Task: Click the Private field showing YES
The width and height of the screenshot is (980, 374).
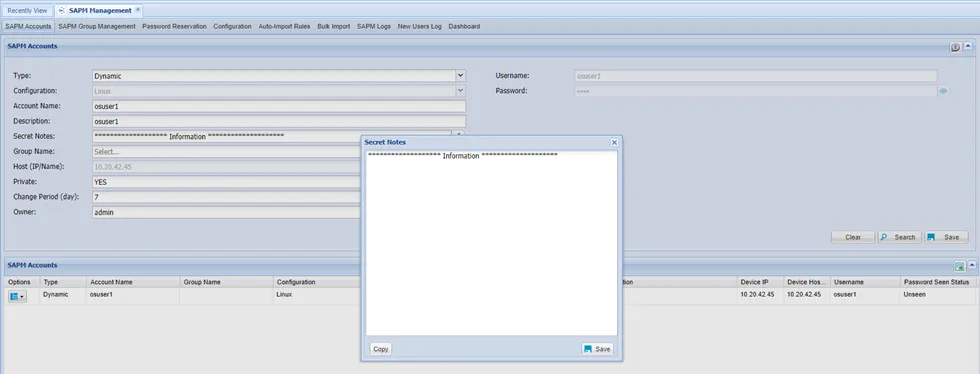Action: click(226, 182)
